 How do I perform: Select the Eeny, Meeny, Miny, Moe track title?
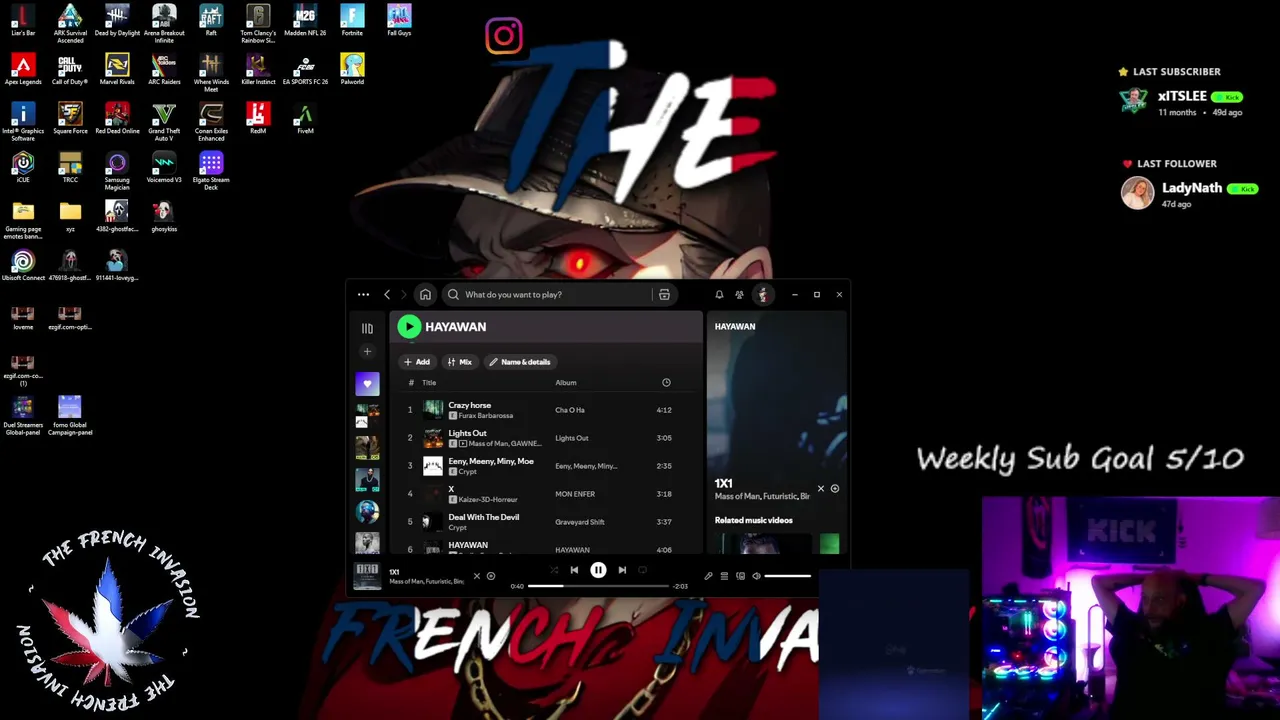[x=491, y=461]
